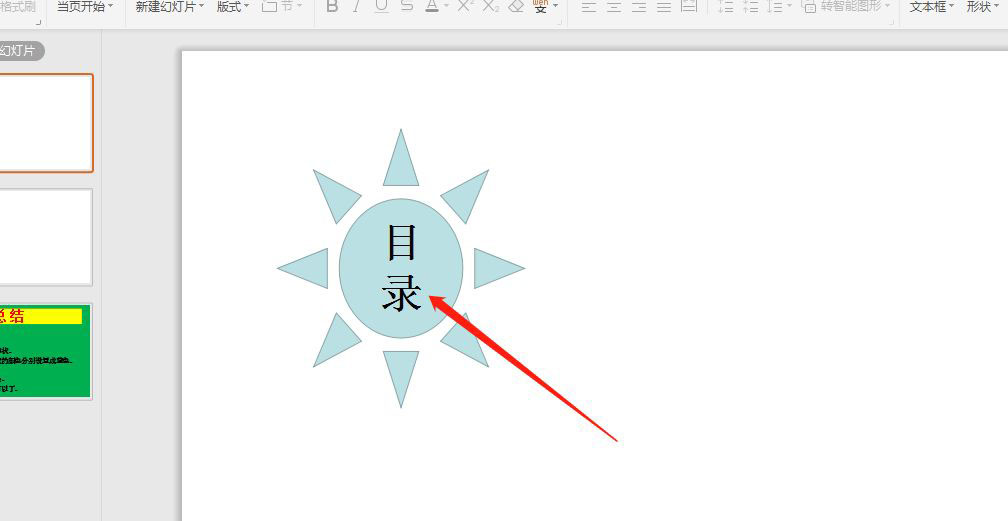Expand the pinyin guide dropdown arrow

555,6
